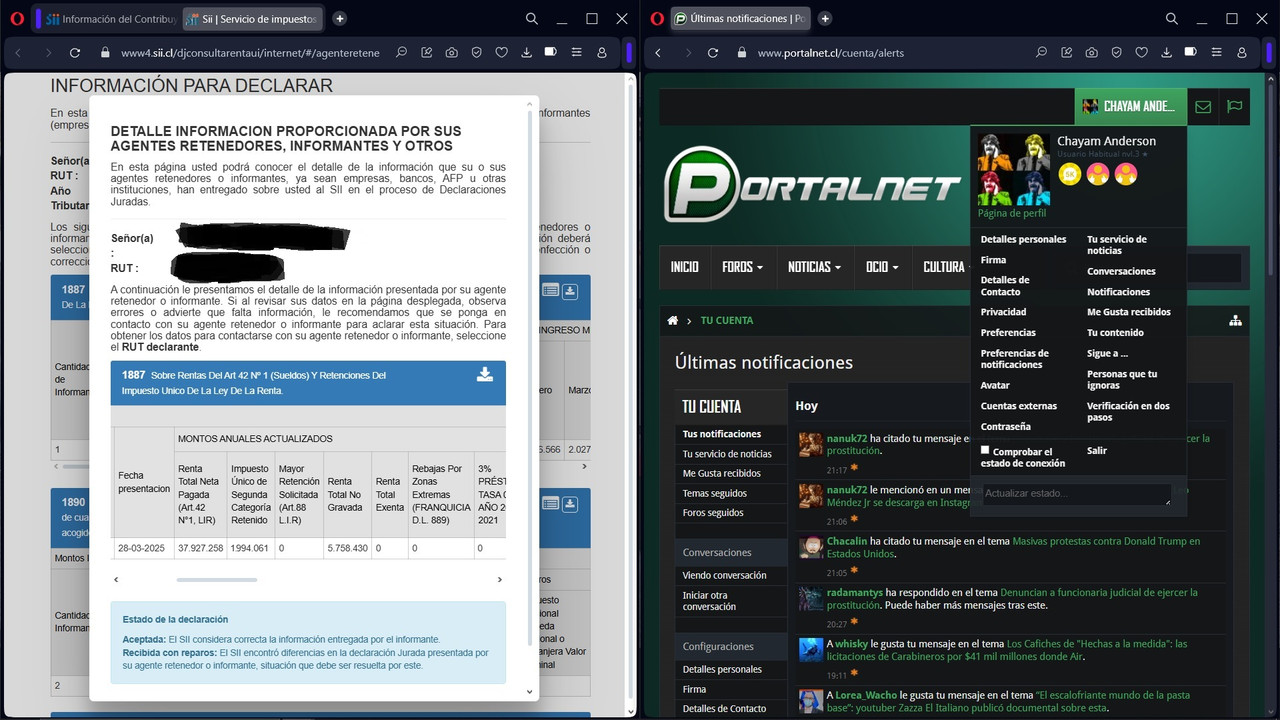Open the Portalnet alerts flag icon
The height and width of the screenshot is (720, 1280).
pyautogui.click(x=1235, y=107)
